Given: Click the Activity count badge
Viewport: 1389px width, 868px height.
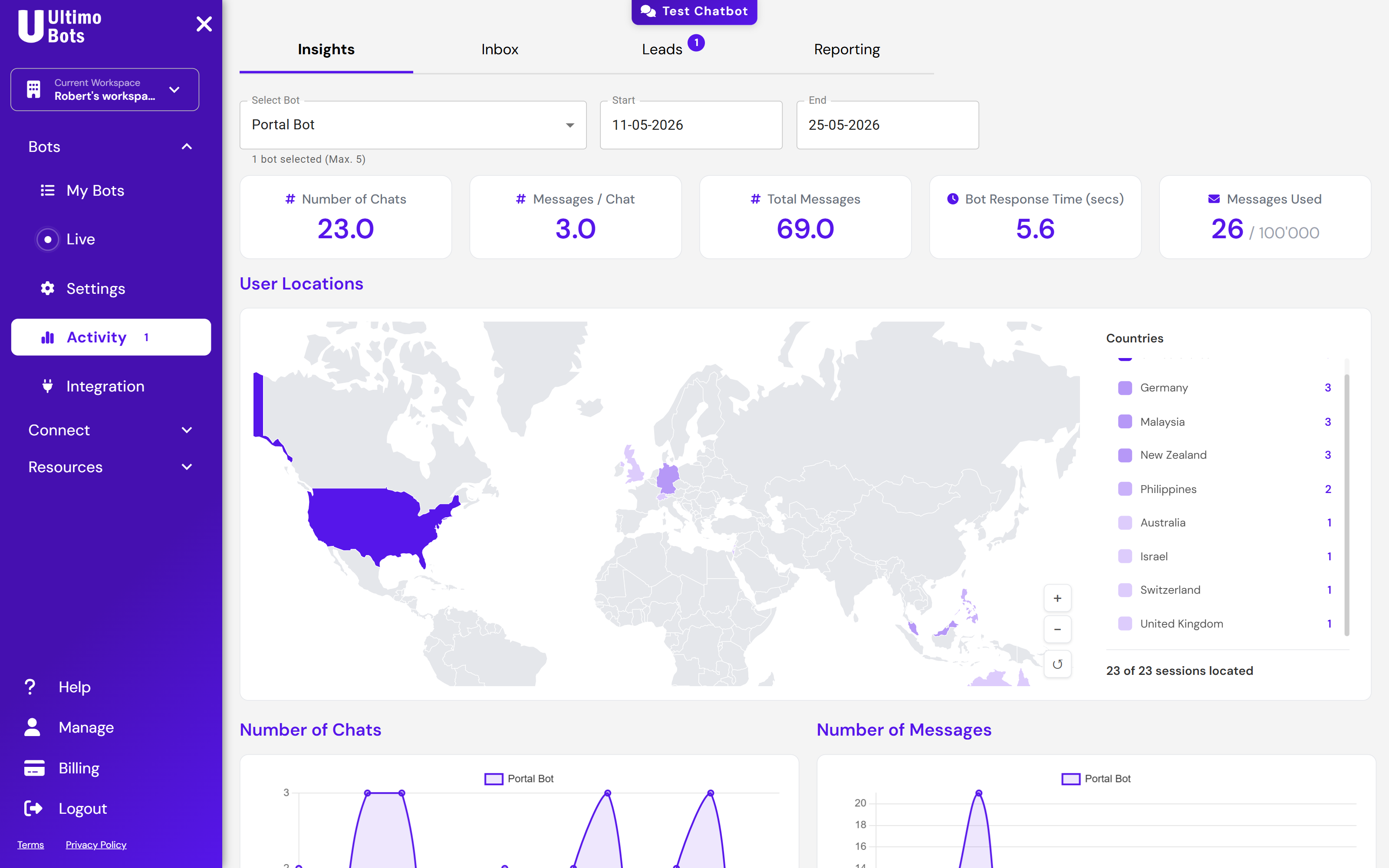Looking at the screenshot, I should pyautogui.click(x=146, y=338).
